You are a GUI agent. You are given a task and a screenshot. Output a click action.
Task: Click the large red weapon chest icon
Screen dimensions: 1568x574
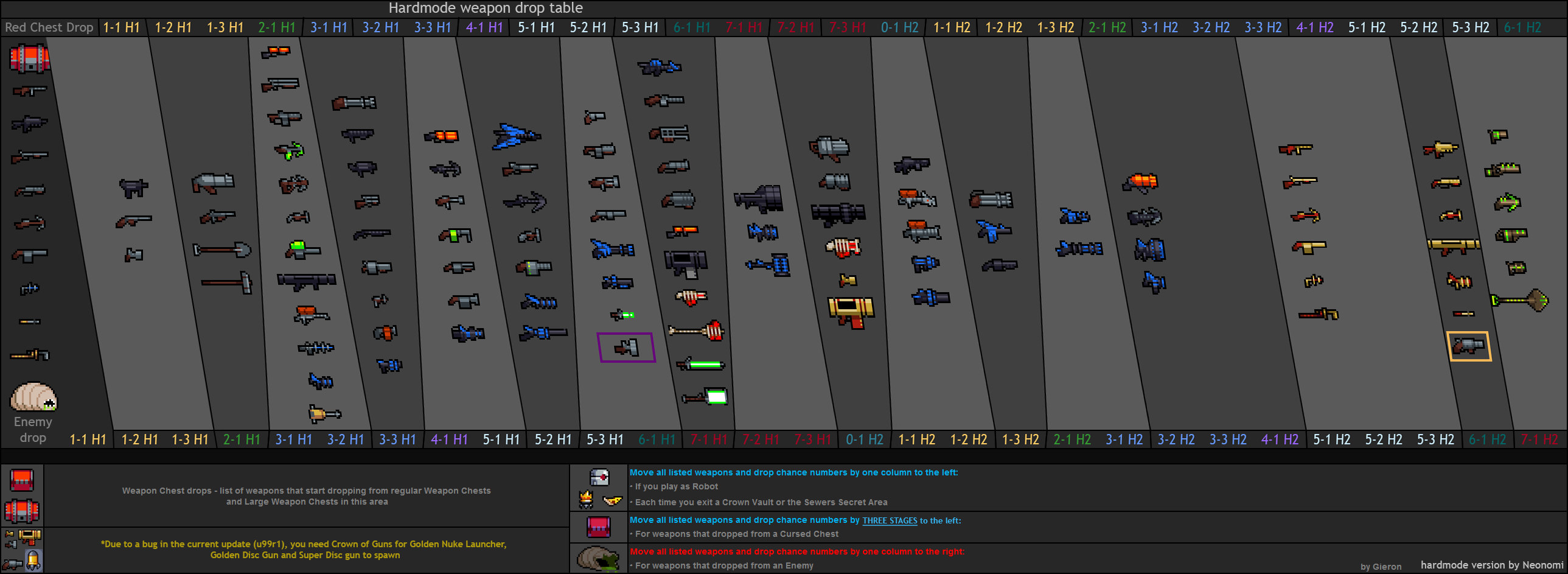tap(29, 58)
